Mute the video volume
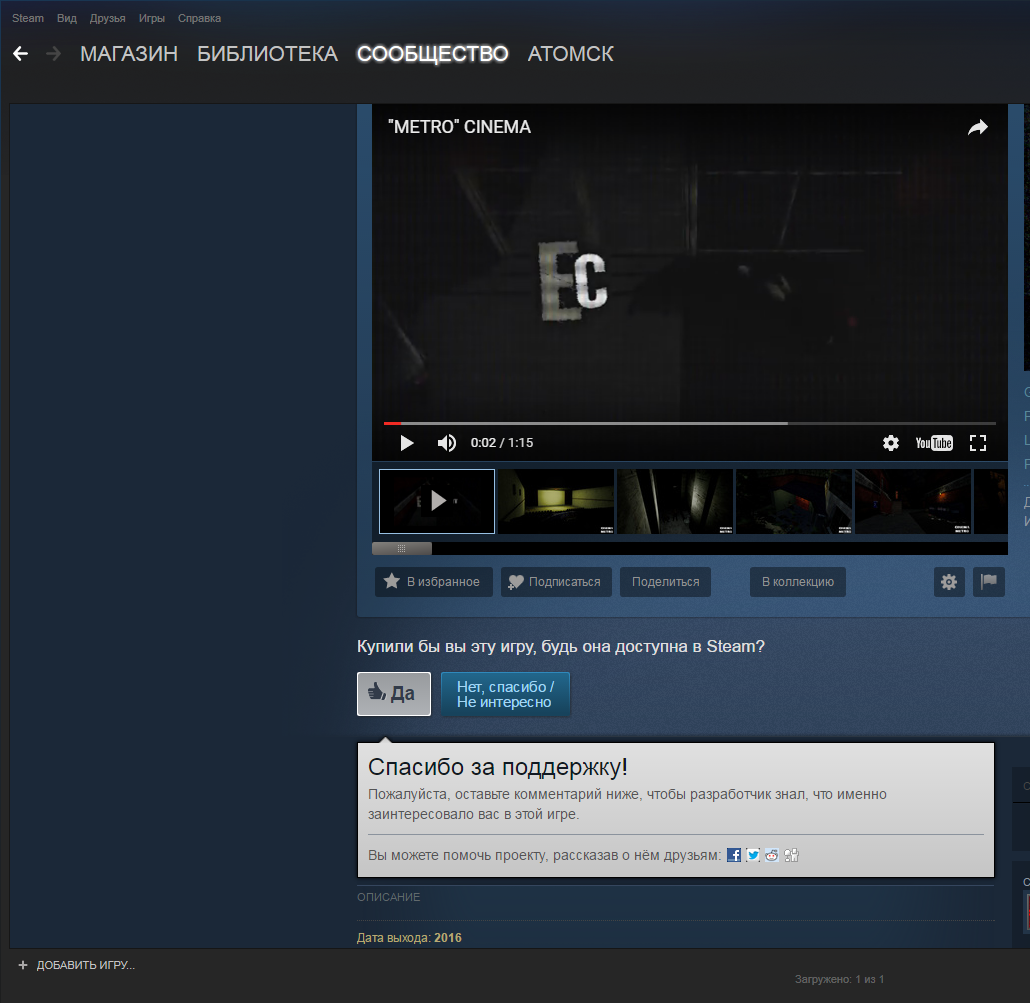The width and height of the screenshot is (1030, 1003). (x=447, y=443)
